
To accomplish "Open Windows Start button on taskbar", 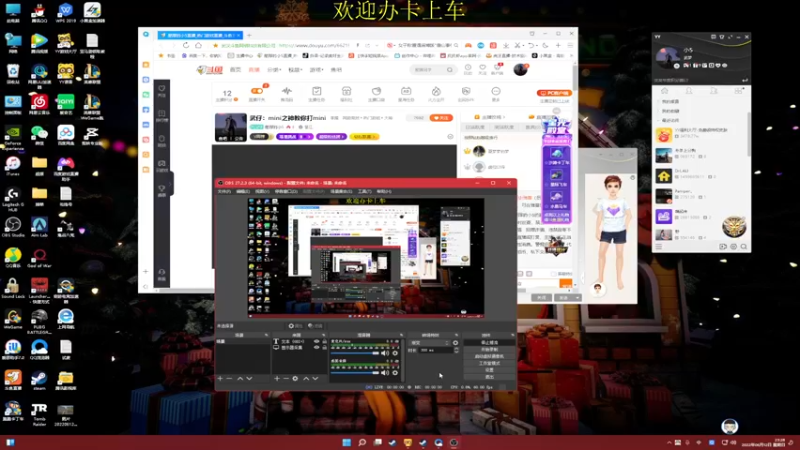I will (x=346, y=442).
